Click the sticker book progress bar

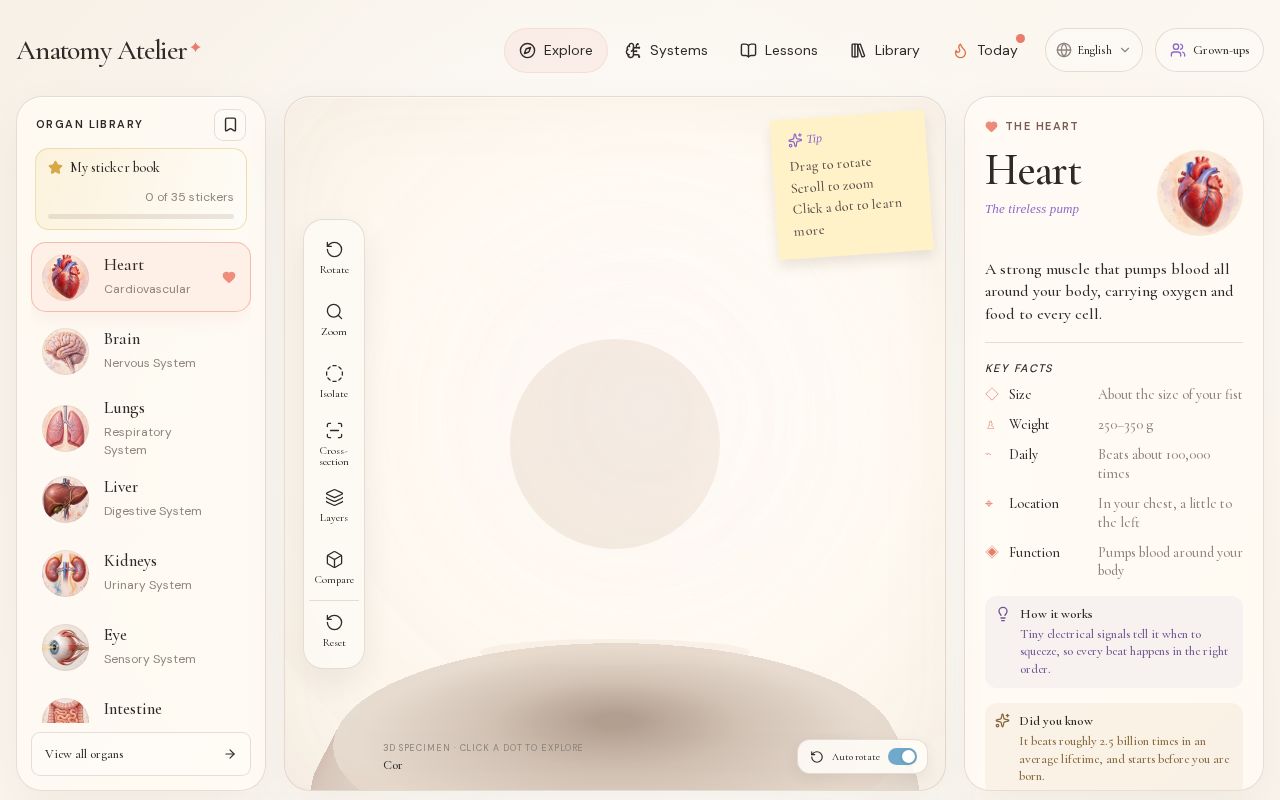141,216
